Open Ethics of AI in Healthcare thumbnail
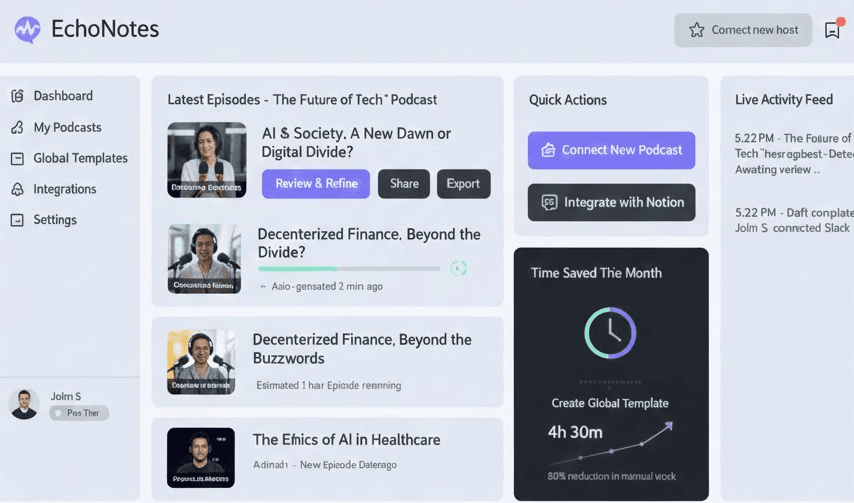Screen dimensions: 854x503 point(201,457)
